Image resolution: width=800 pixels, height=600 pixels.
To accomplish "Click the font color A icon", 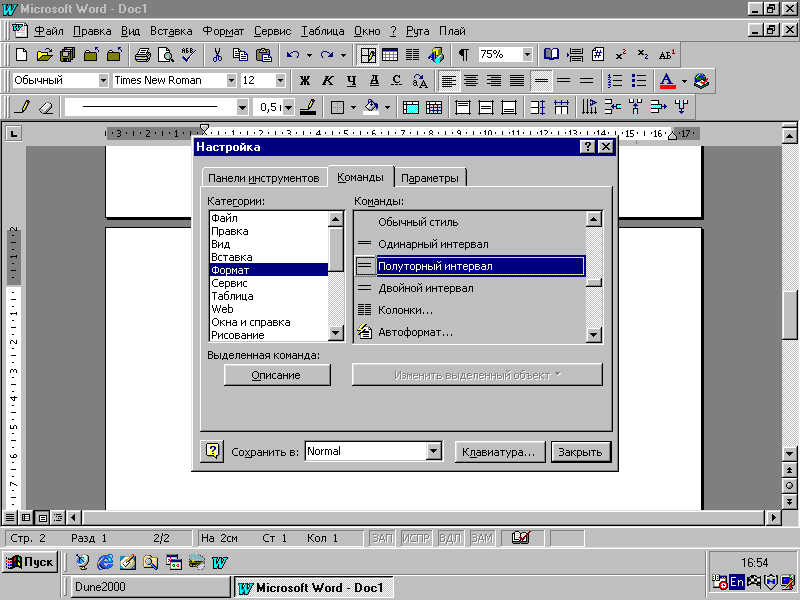I will click(x=667, y=80).
